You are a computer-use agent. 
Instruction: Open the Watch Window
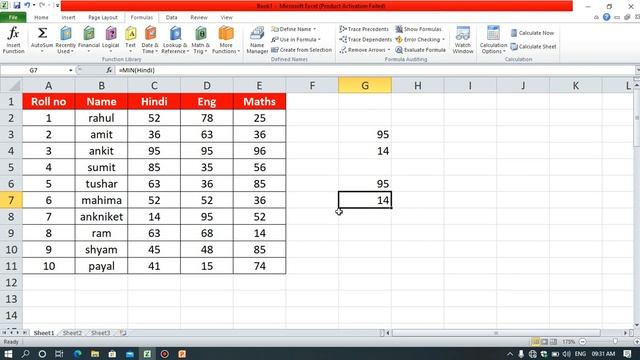click(x=462, y=40)
